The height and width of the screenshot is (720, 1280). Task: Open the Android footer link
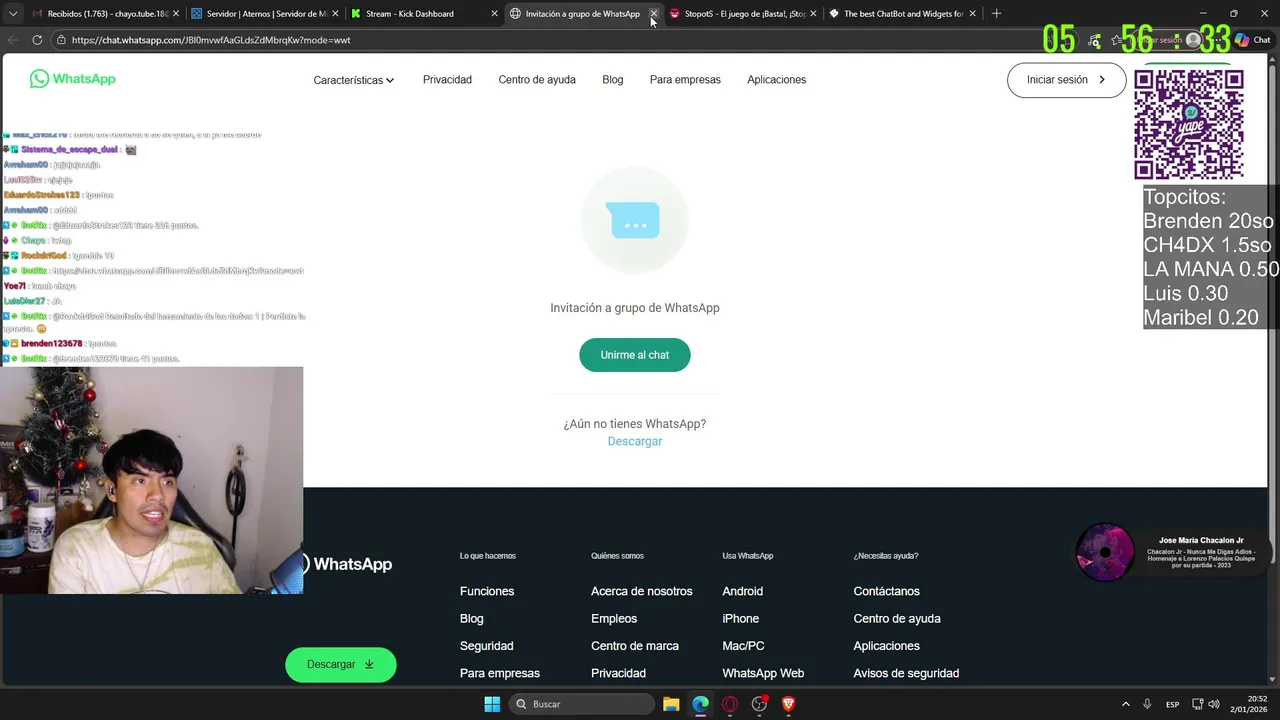(742, 591)
